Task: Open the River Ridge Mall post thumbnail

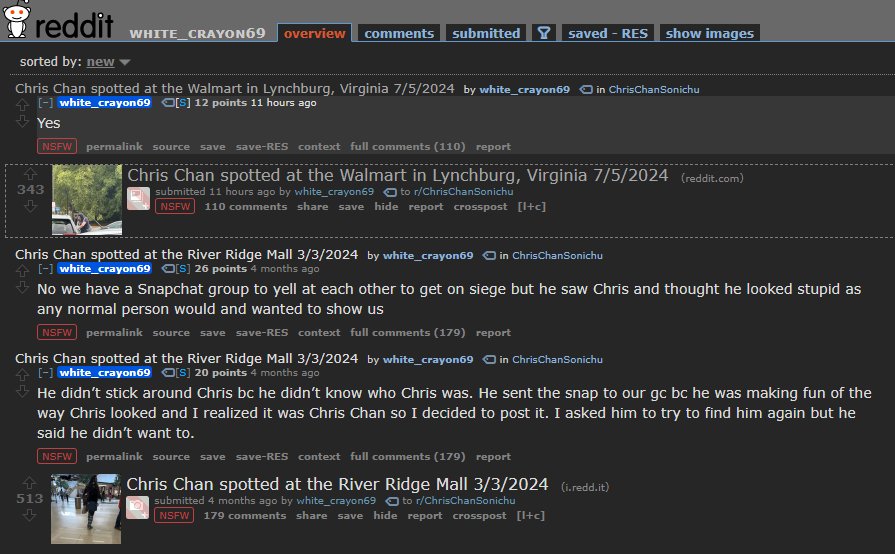Action: (x=86, y=509)
